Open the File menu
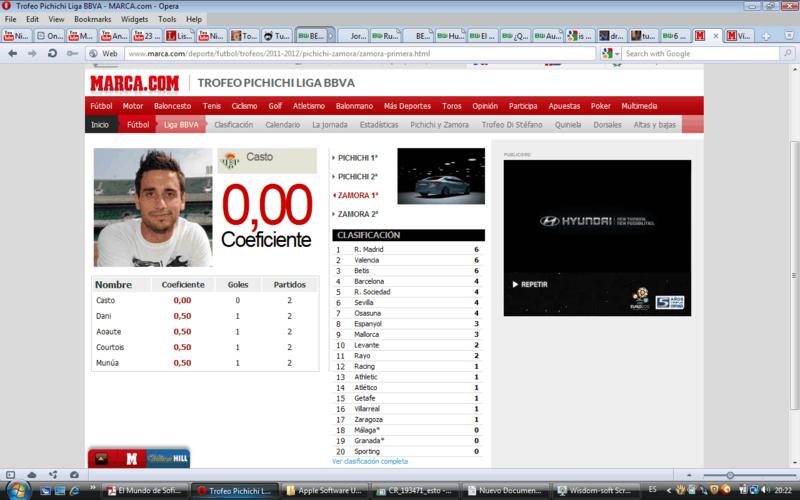800x500 pixels. (x=10, y=19)
